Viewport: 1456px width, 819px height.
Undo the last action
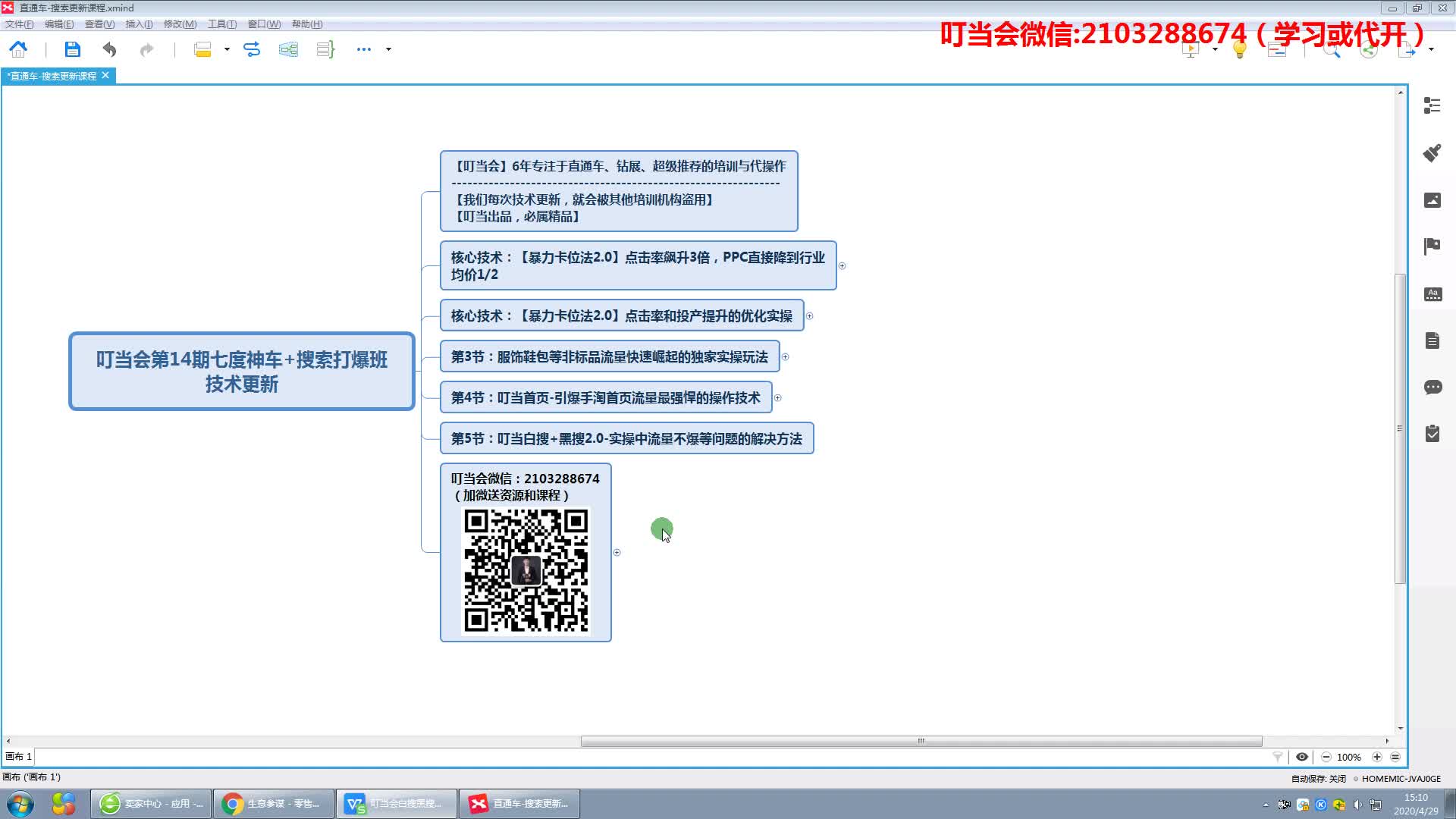[109, 49]
